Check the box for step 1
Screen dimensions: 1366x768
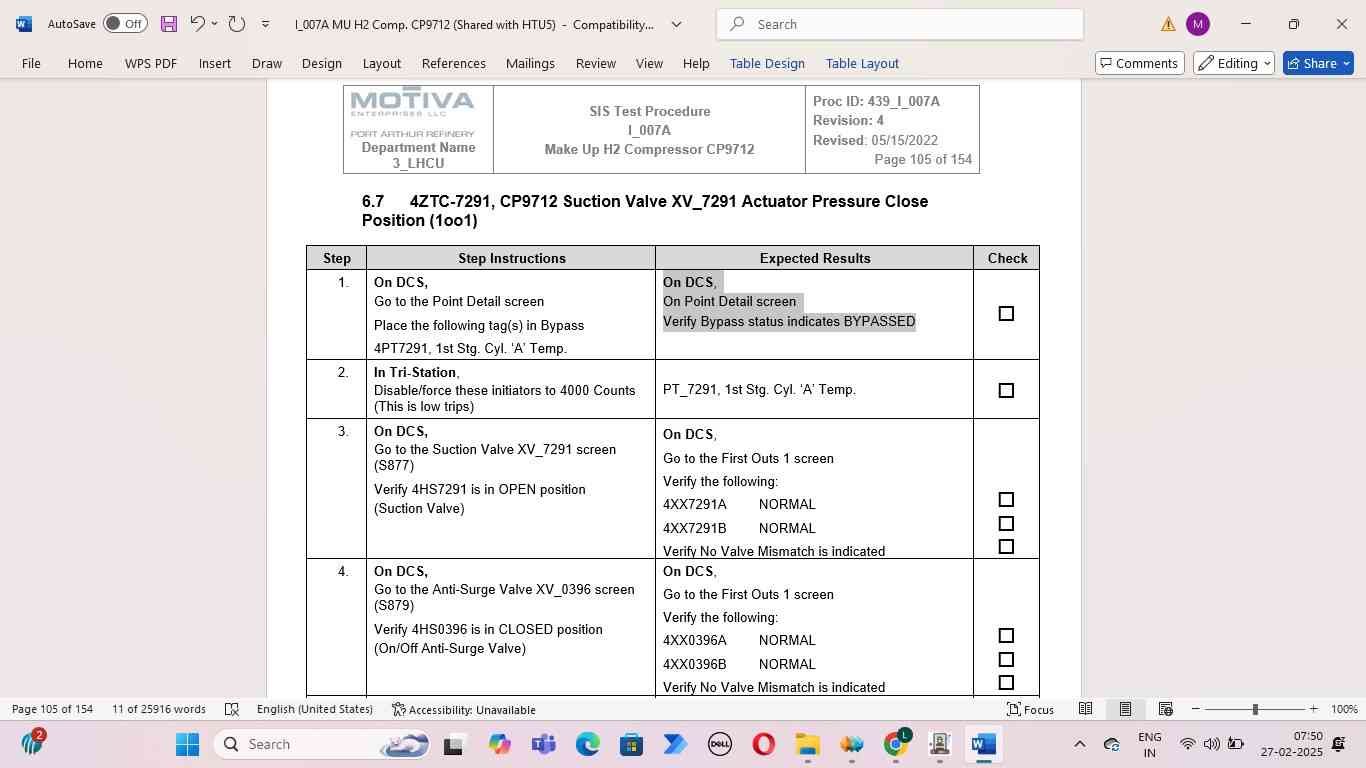point(1006,314)
